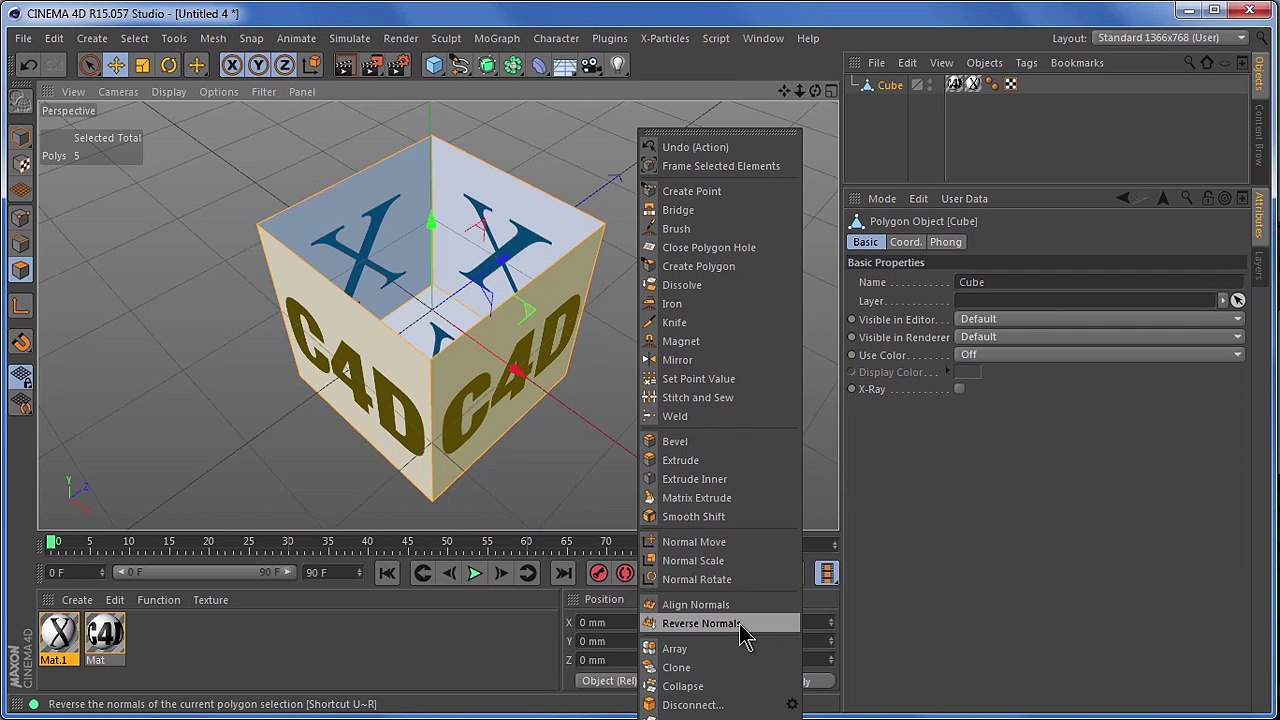Viewport: 1280px width, 720px height.
Task: Click the lock icon in Attributes manager
Action: pyautogui.click(x=1208, y=198)
